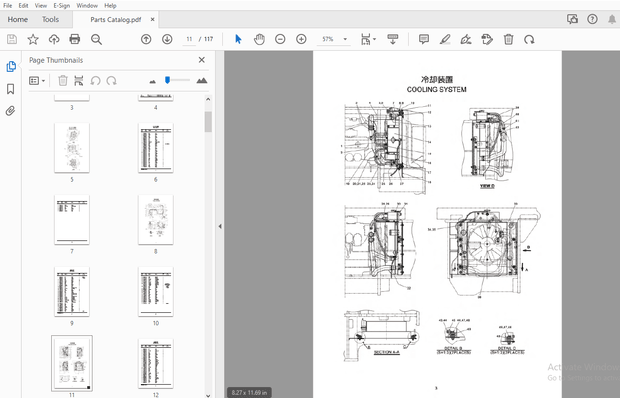Viewport: 620px width, 398px height.
Task: Open the find text magnifier tool
Action: point(96,39)
